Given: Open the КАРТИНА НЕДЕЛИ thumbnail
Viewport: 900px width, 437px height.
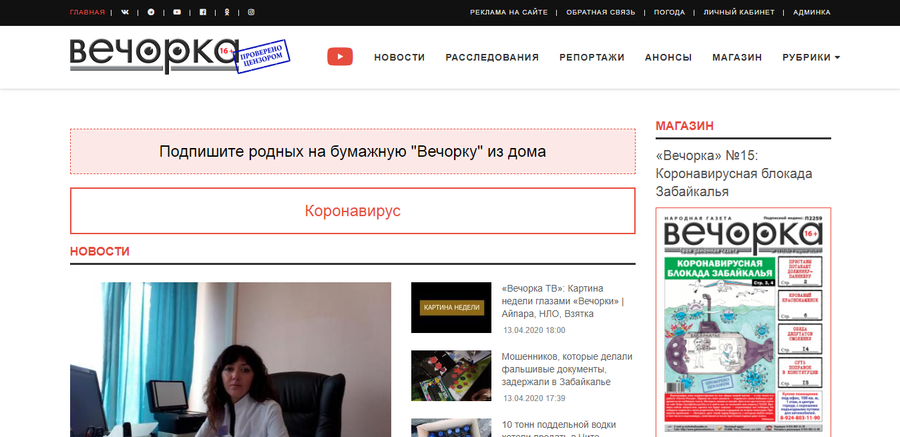Looking at the screenshot, I should 451,307.
